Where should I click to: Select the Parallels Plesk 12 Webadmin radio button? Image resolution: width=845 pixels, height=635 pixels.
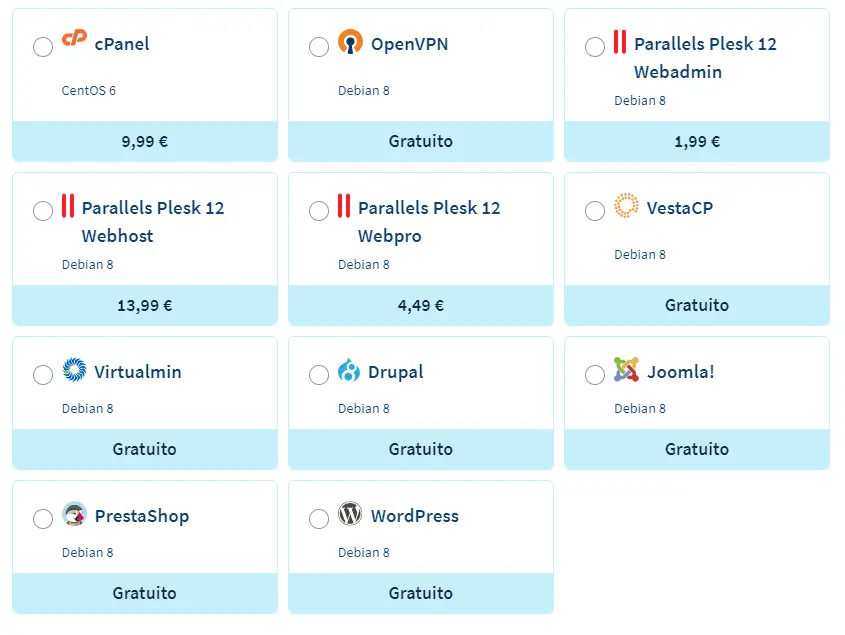pyautogui.click(x=595, y=47)
